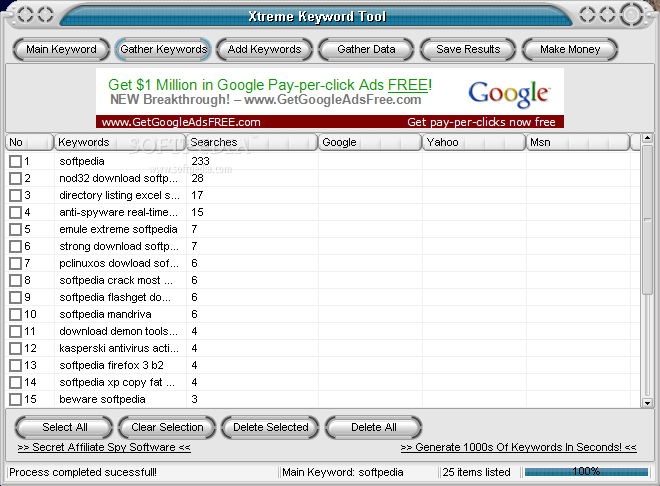Check row 11 download demon tools
The height and width of the screenshot is (486, 660).
(16, 332)
